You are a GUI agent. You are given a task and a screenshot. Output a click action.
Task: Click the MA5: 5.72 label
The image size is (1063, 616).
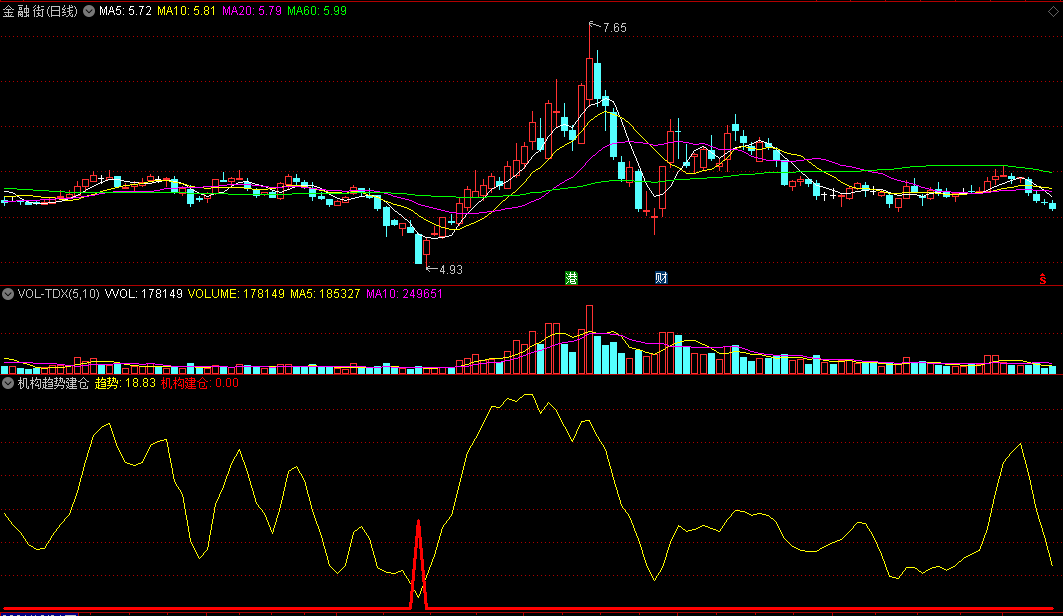pyautogui.click(x=125, y=11)
